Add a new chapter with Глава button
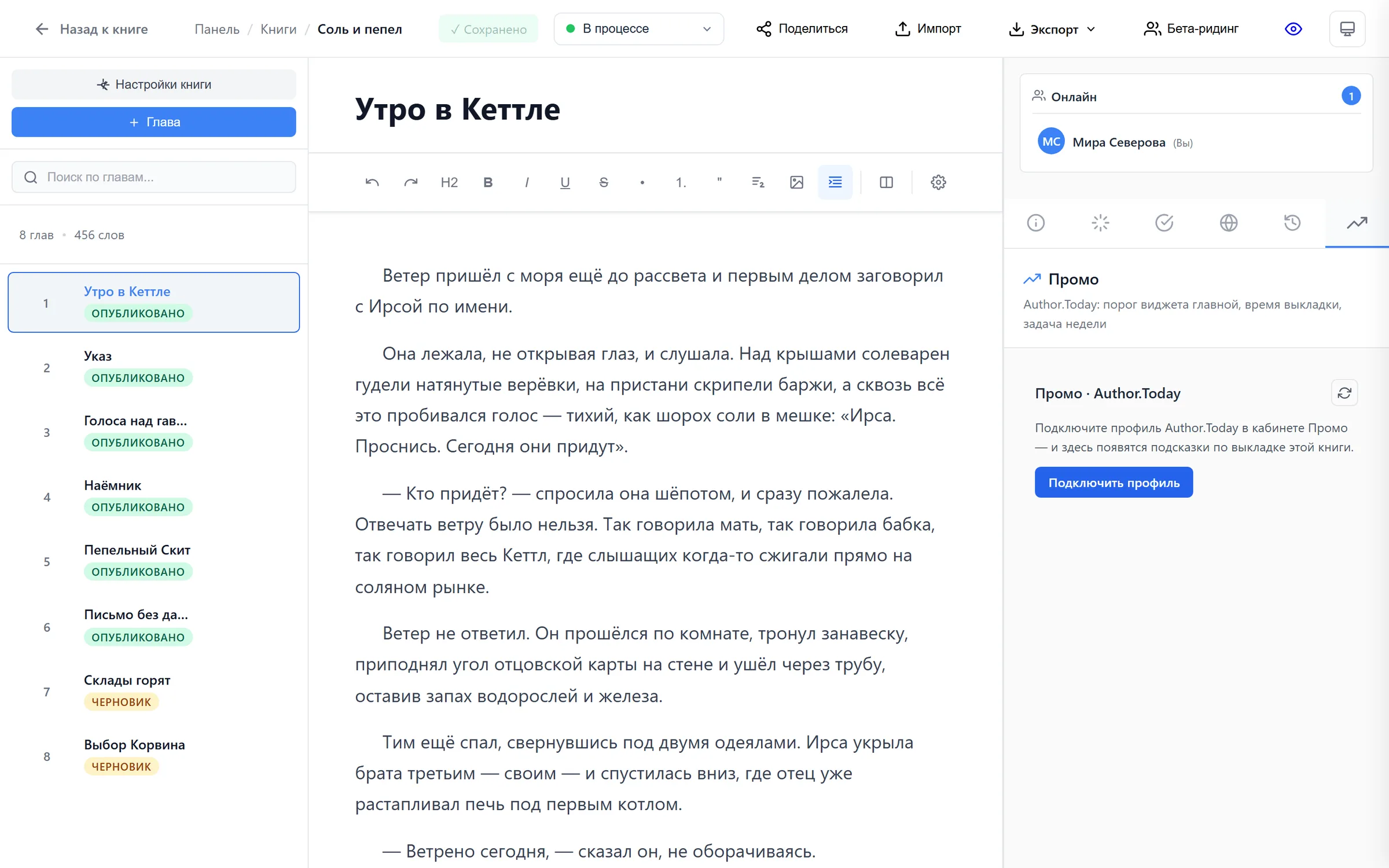Screen dimensions: 1389x868 [x=154, y=122]
